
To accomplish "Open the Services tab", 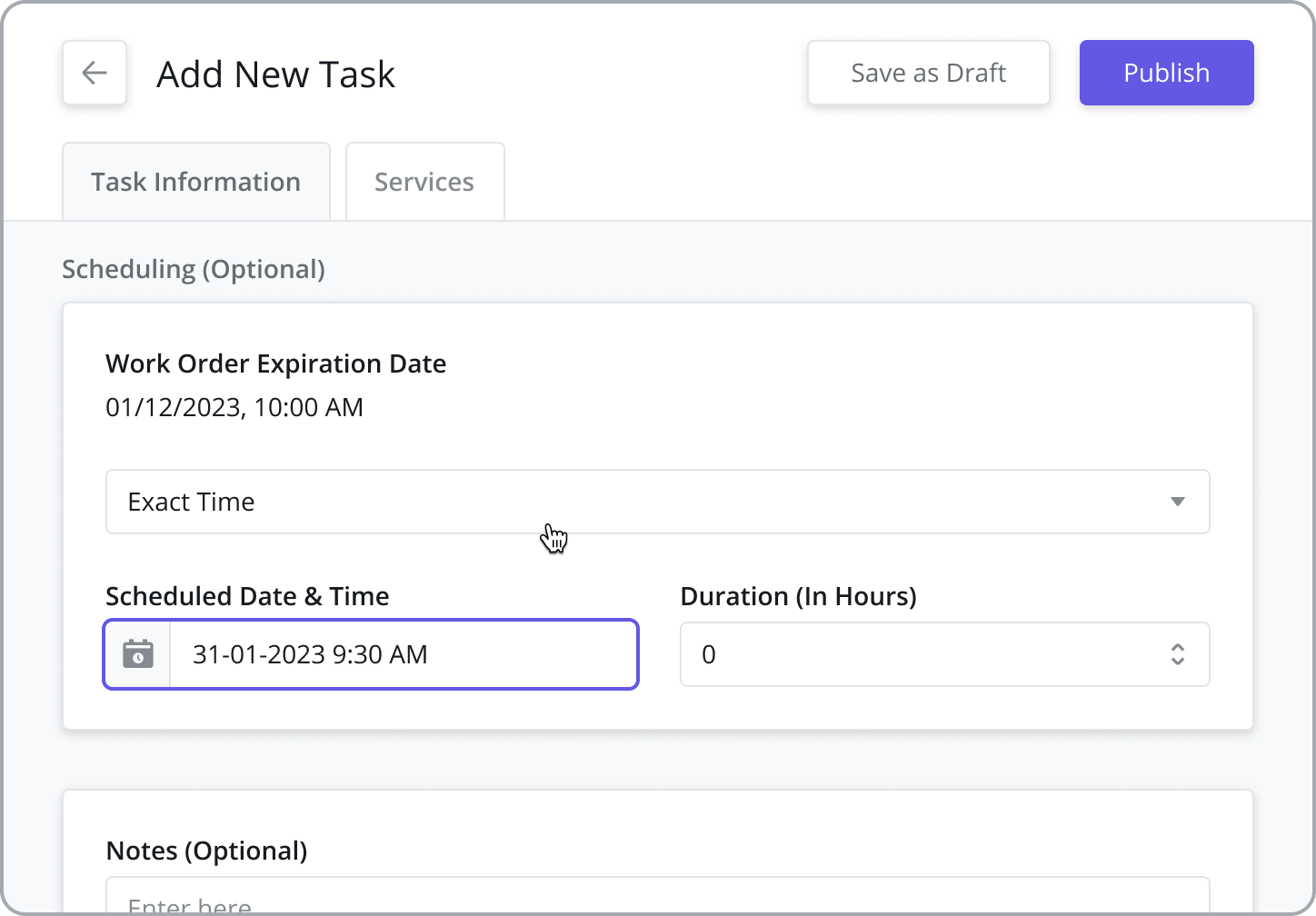I will click(425, 182).
